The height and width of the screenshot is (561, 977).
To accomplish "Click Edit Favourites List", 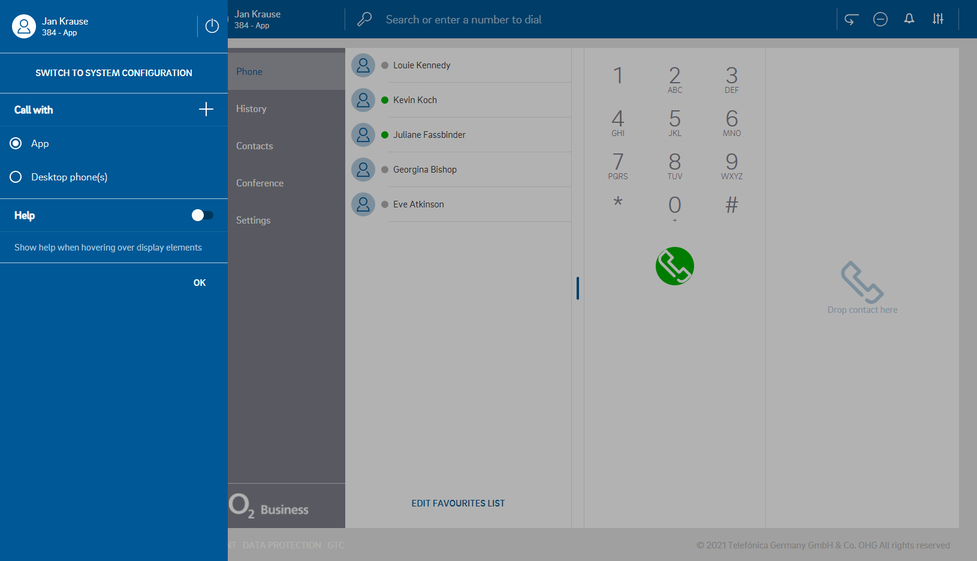I will pyautogui.click(x=458, y=503).
